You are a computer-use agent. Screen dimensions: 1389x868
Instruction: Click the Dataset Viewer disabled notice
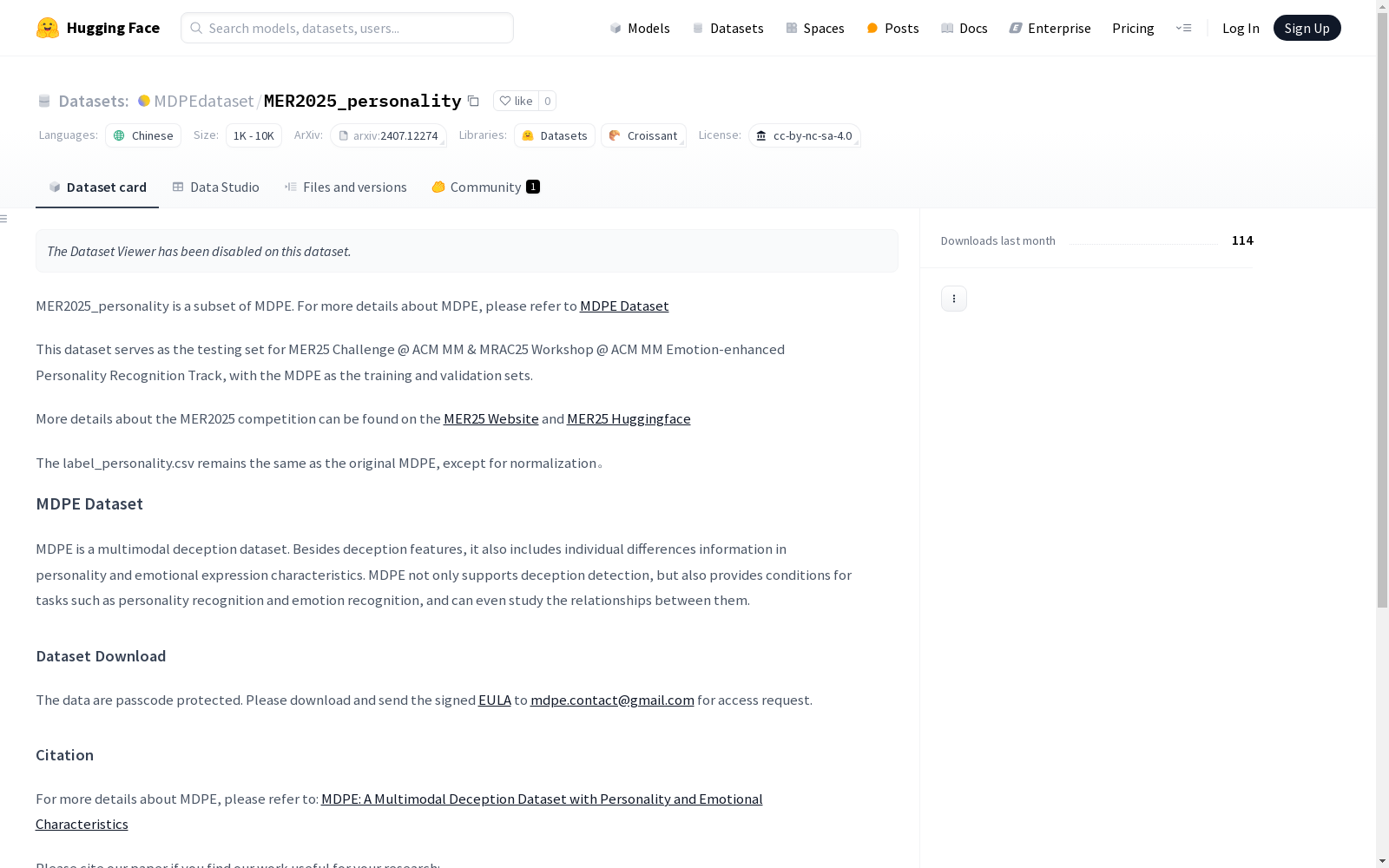pyautogui.click(x=467, y=251)
